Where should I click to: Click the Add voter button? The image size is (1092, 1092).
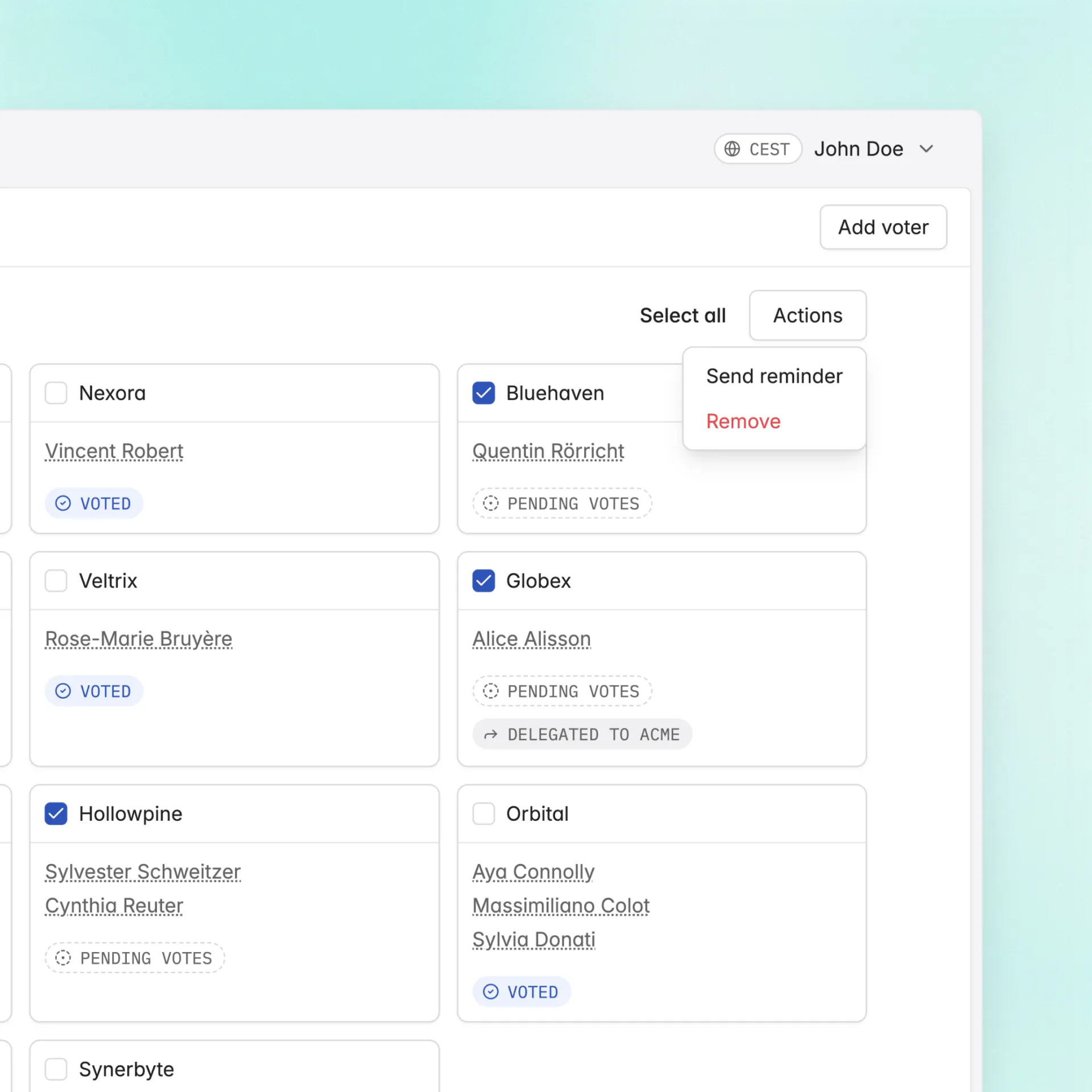click(x=883, y=227)
